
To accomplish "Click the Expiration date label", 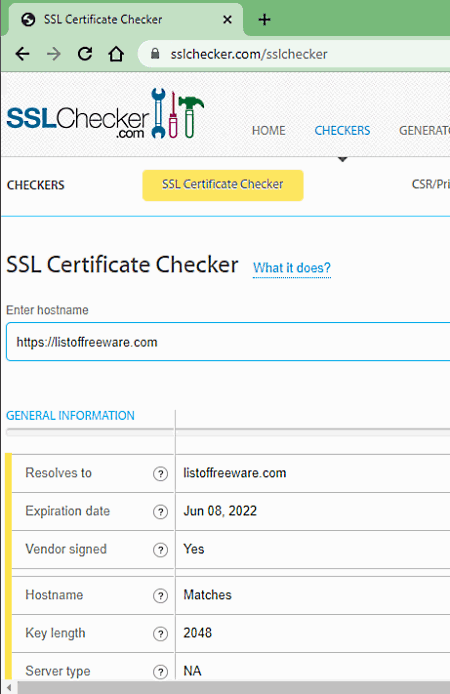I will click(67, 511).
